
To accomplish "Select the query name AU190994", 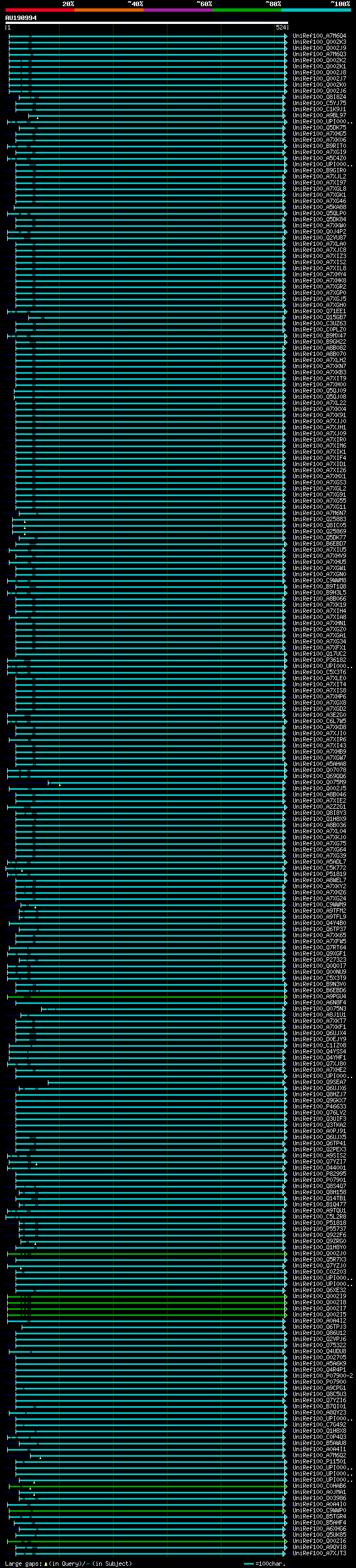I will click(x=21, y=18).
